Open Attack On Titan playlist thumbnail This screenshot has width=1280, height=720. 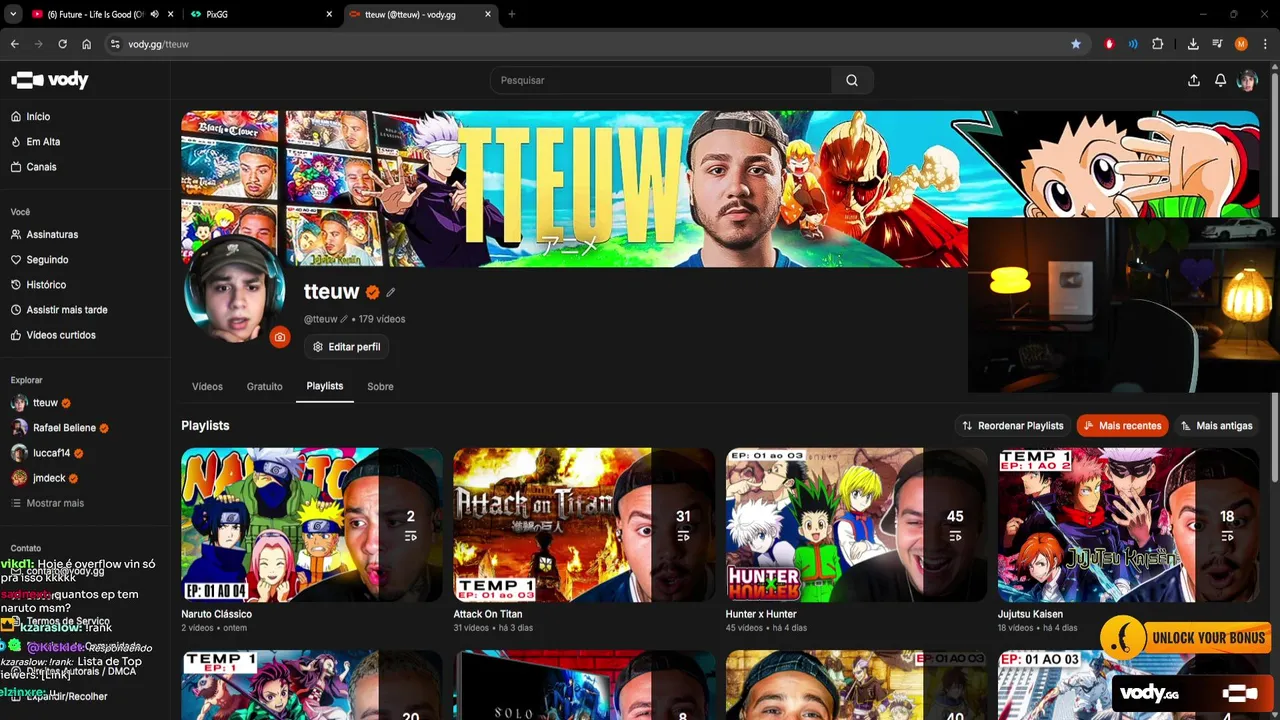[x=584, y=525]
